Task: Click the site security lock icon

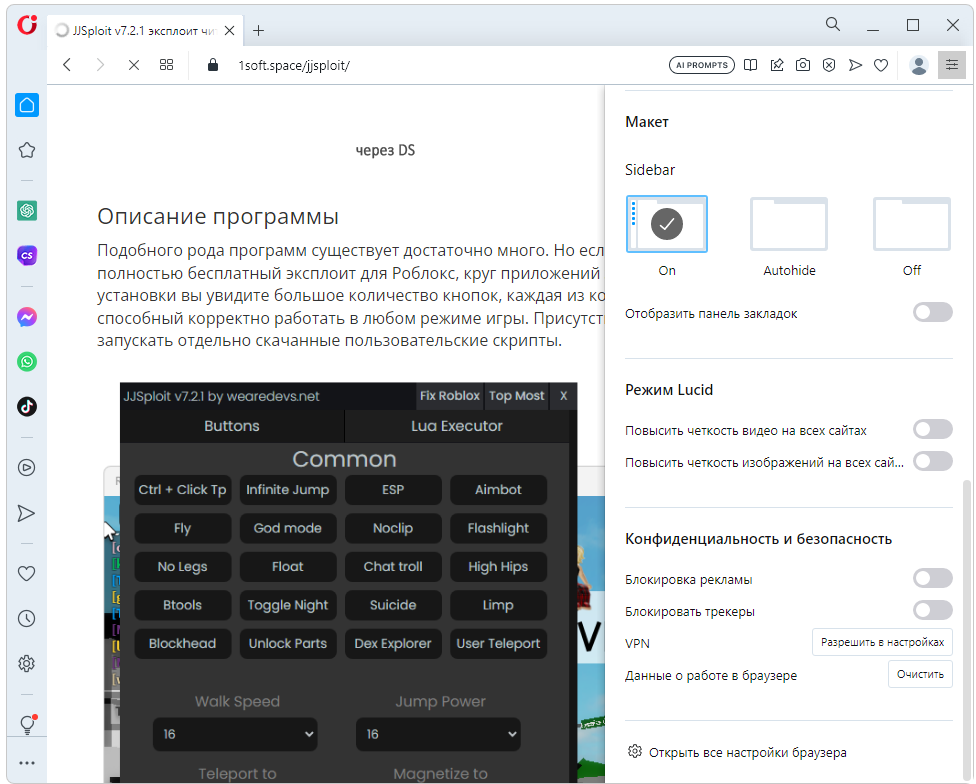Action: click(213, 65)
